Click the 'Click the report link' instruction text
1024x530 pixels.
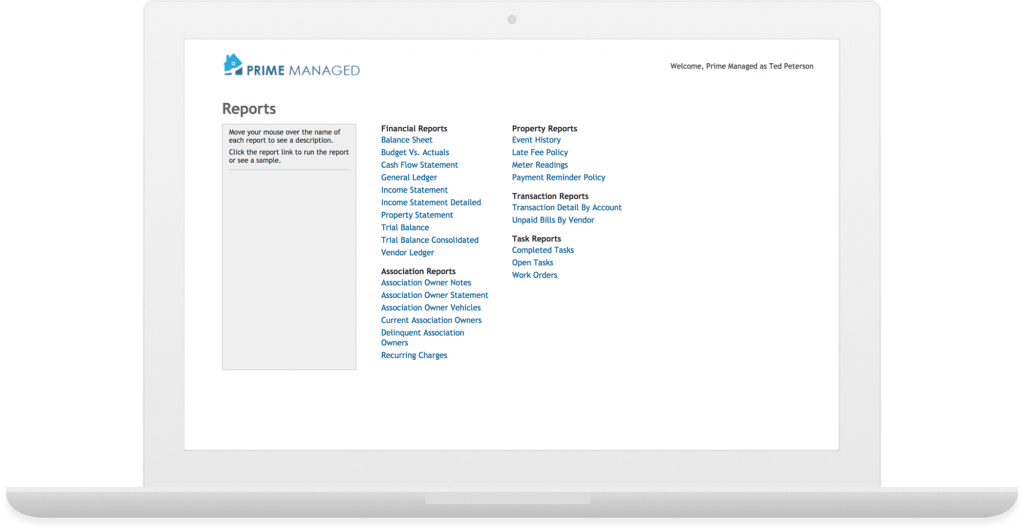click(289, 156)
